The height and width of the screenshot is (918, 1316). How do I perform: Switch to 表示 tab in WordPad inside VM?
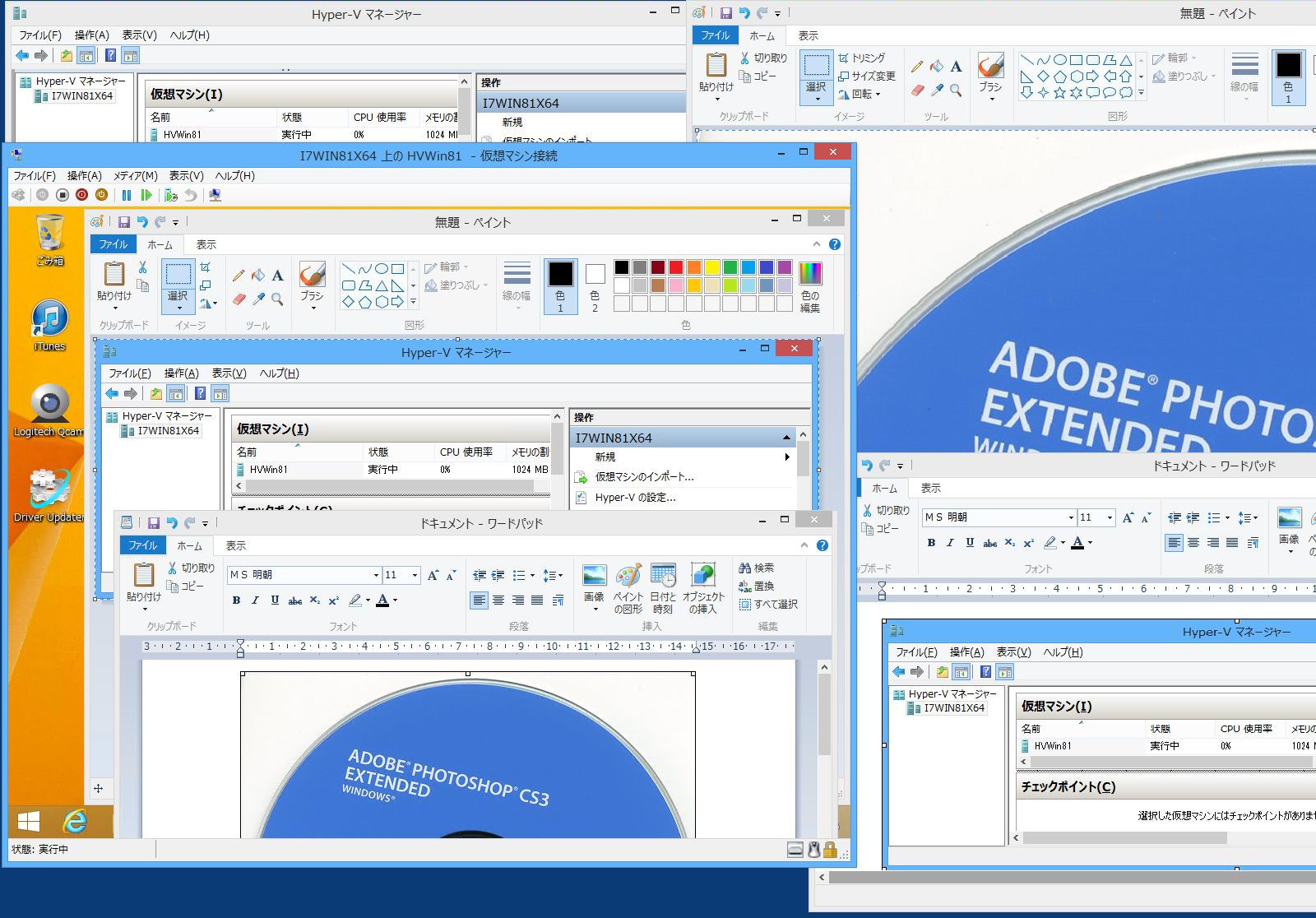pos(236,545)
